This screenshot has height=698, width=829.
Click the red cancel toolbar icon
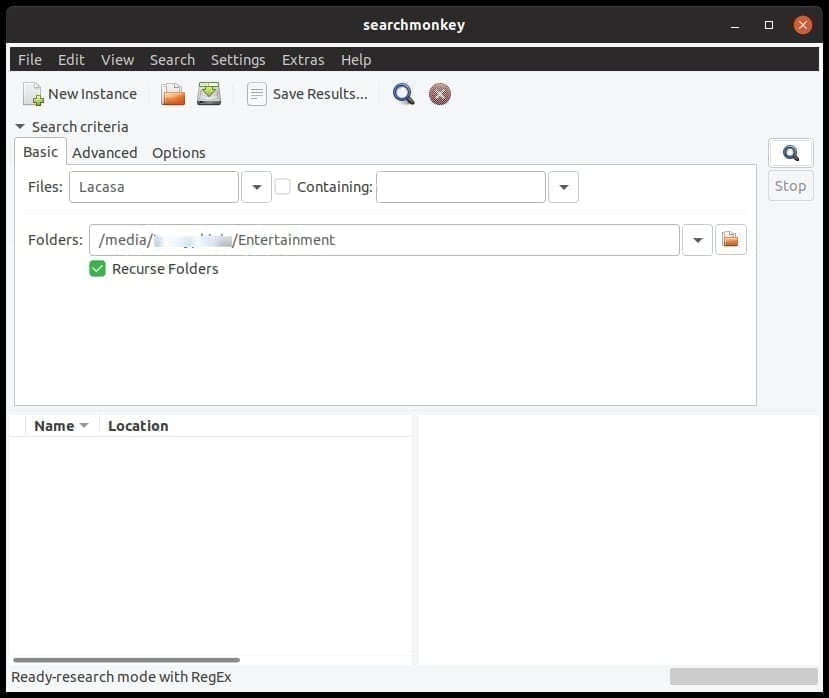439,94
